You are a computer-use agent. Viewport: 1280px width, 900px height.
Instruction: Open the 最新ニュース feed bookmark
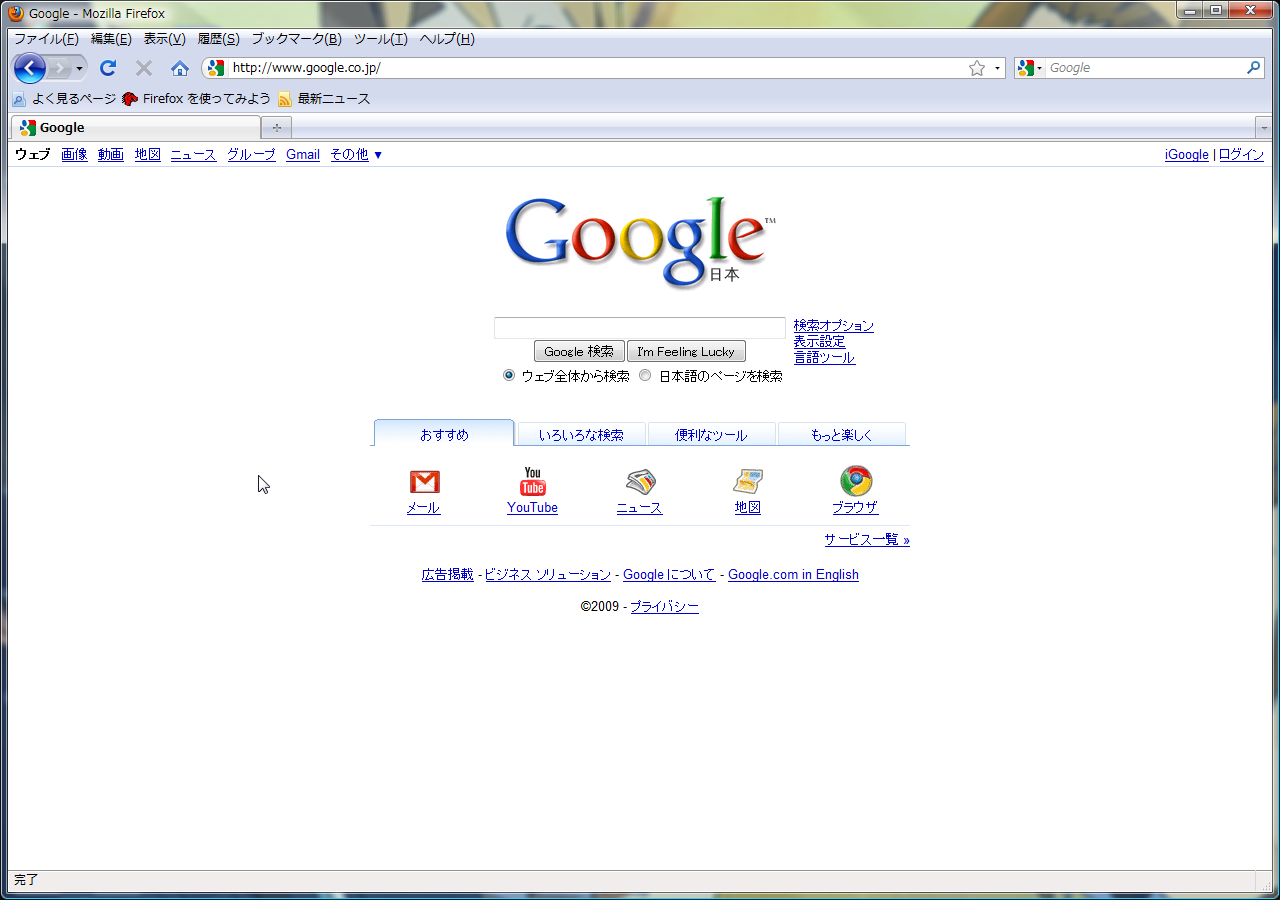pos(324,99)
